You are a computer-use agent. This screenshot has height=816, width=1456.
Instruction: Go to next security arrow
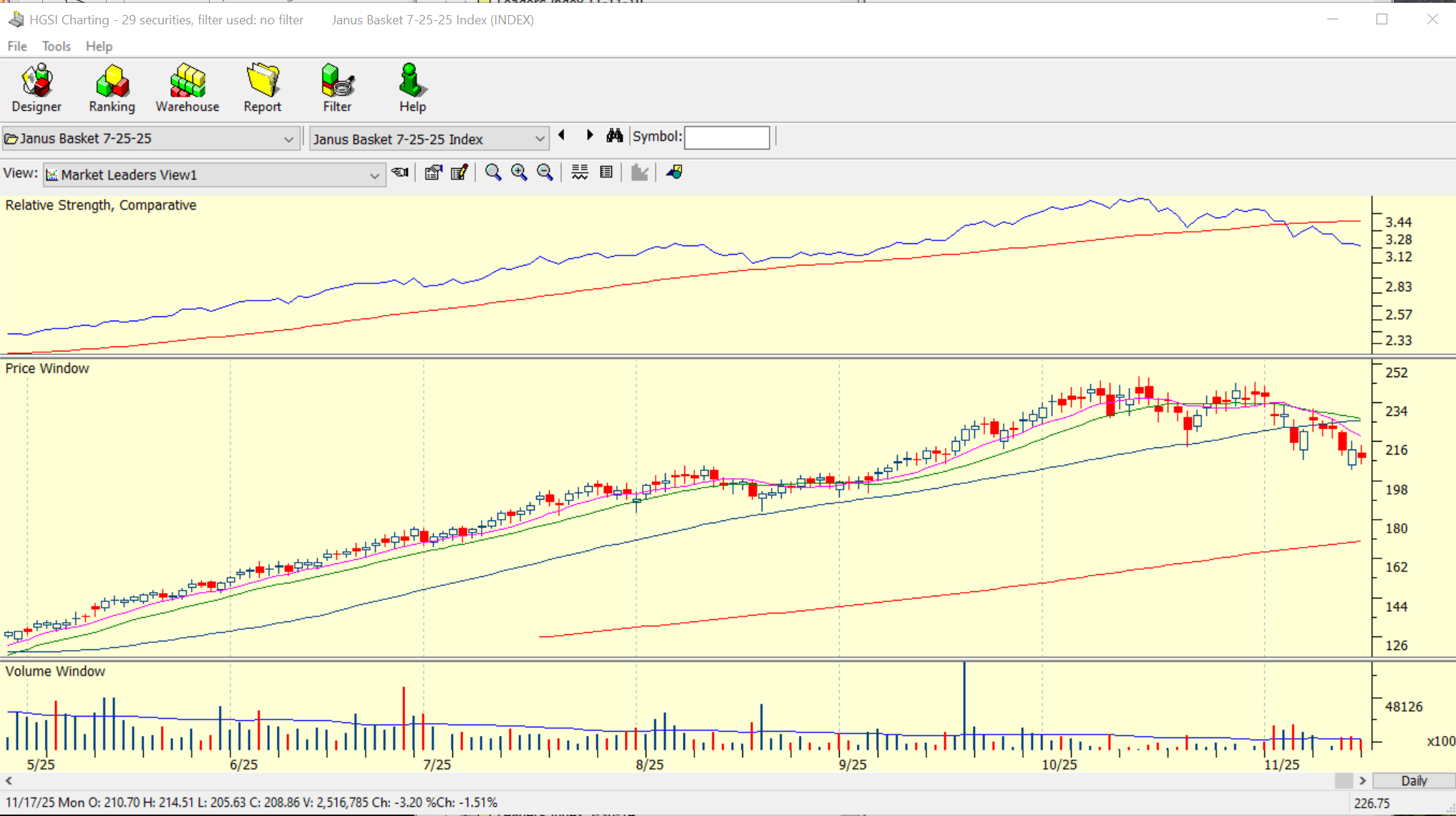pyautogui.click(x=589, y=135)
